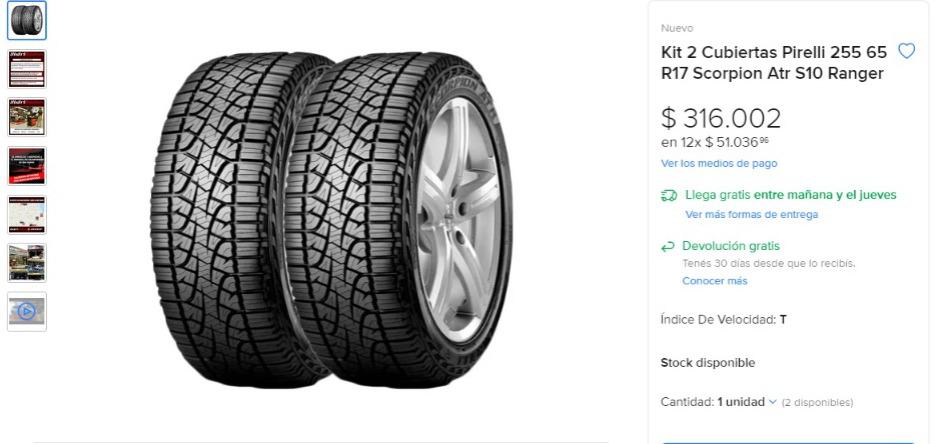Image resolution: width=935 pixels, height=444 pixels.
Task: Open the third gallery thumbnail
Action: (27, 117)
